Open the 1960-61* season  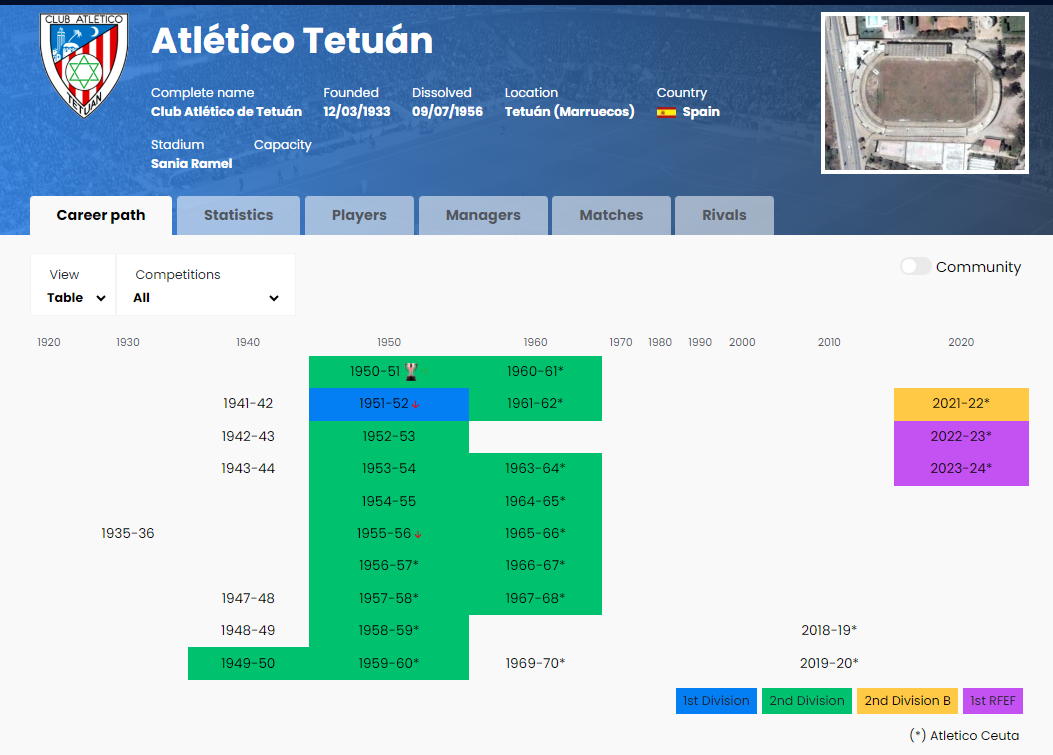tap(535, 371)
